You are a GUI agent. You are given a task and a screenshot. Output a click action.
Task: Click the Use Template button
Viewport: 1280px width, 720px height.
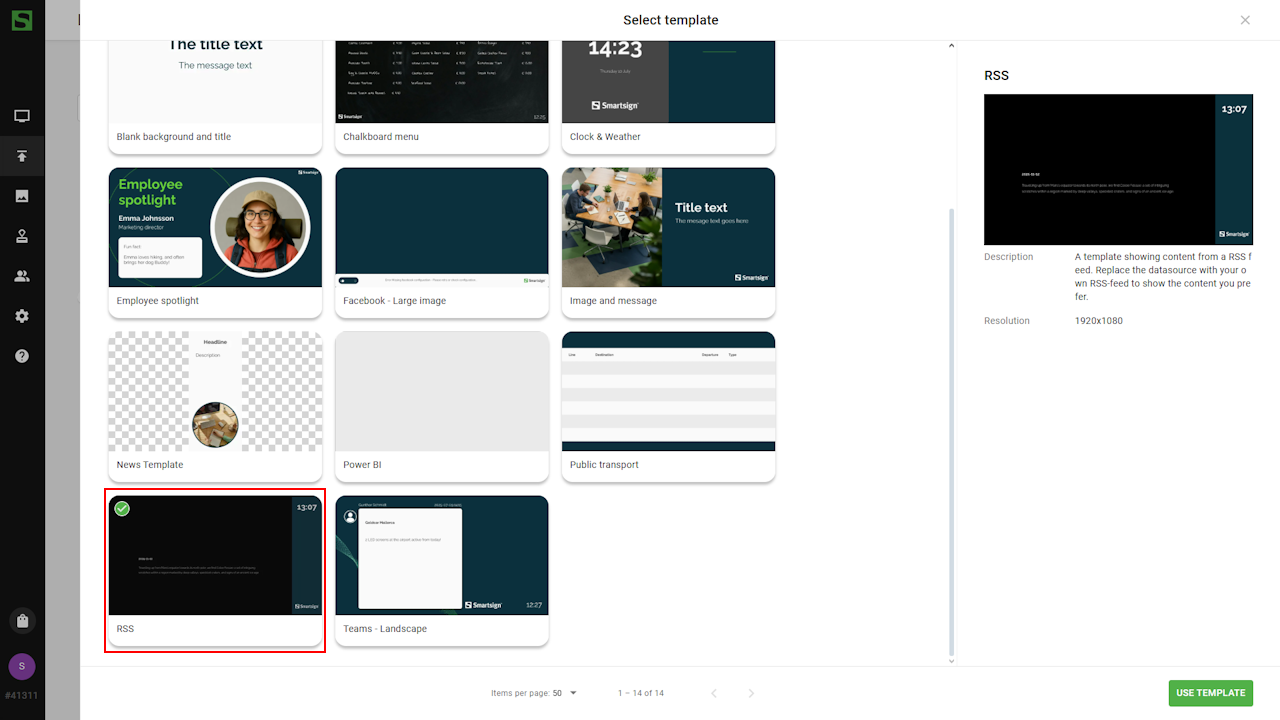[1210, 693]
